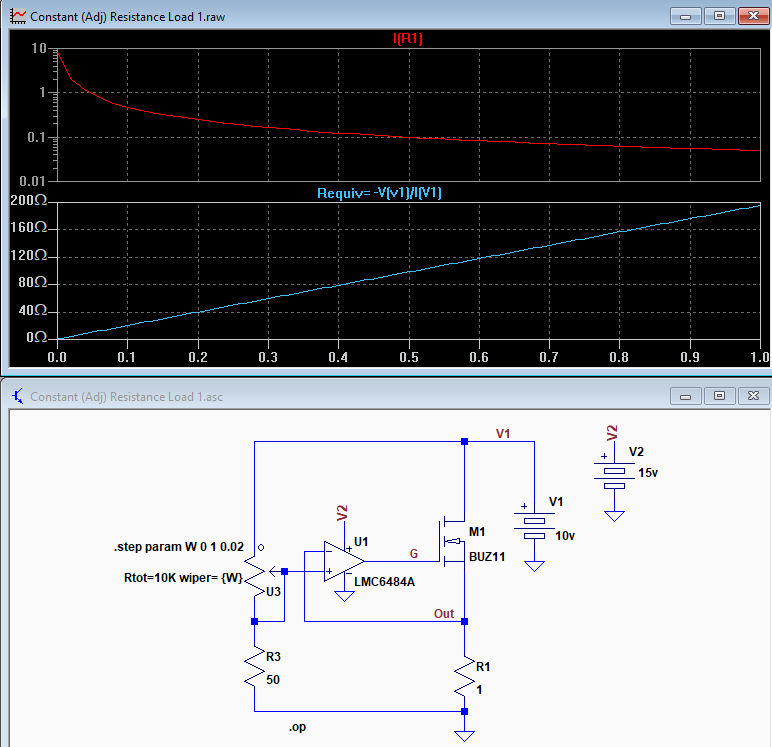Maximize the Resistance Load 1.asc window
The image size is (772, 747).
(x=719, y=396)
